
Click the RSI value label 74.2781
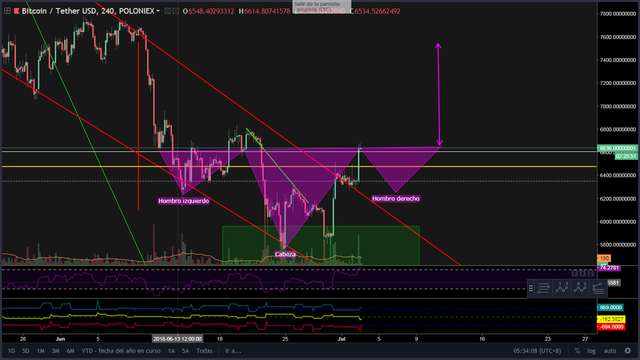[609, 268]
